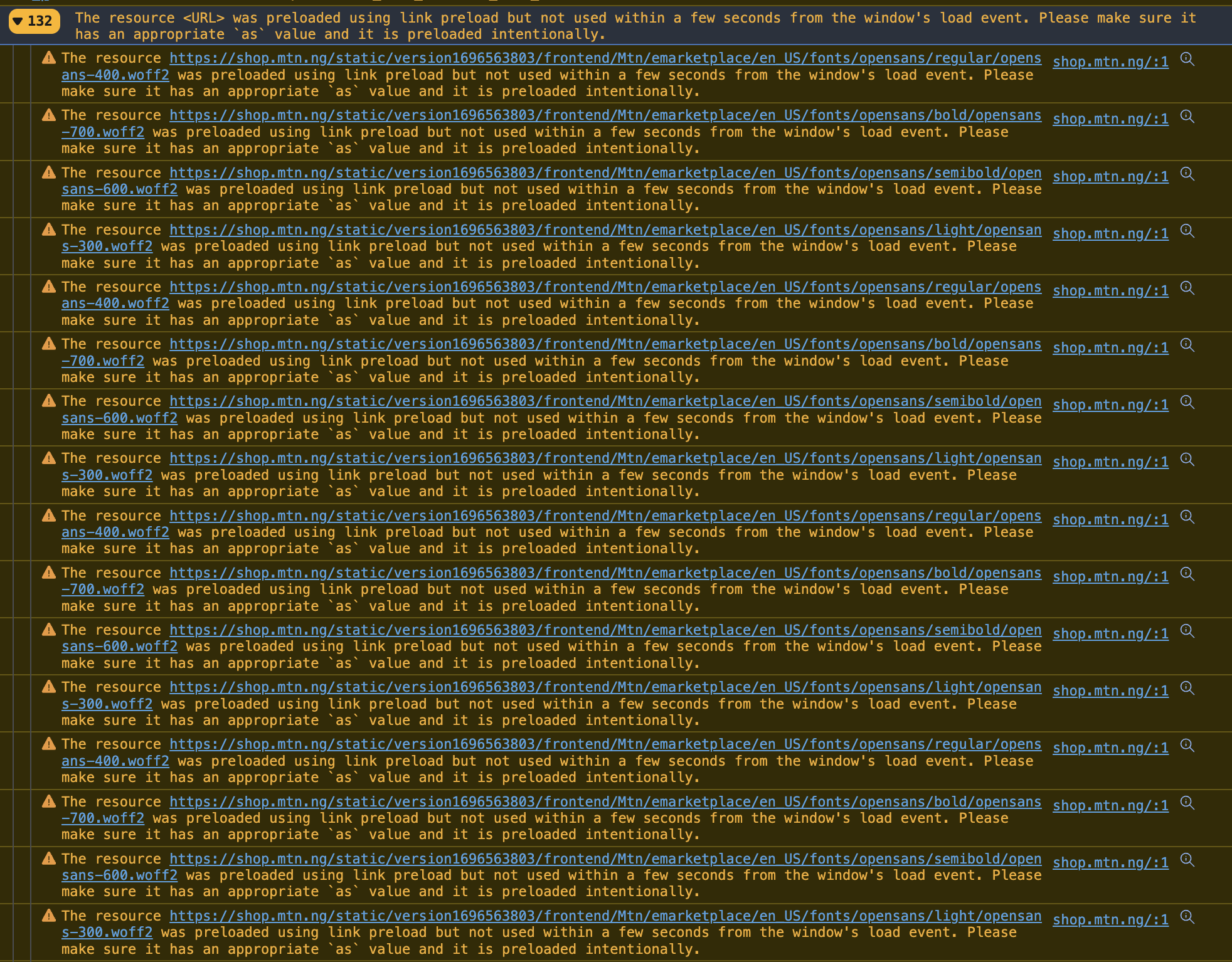Viewport: 1232px width, 962px height.
Task: Click shop.mtn.ng/:1 source beside first opensans-600 warning
Action: pos(1110,176)
